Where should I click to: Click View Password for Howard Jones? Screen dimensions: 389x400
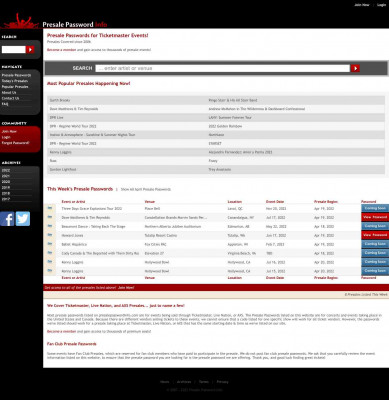tap(375, 235)
